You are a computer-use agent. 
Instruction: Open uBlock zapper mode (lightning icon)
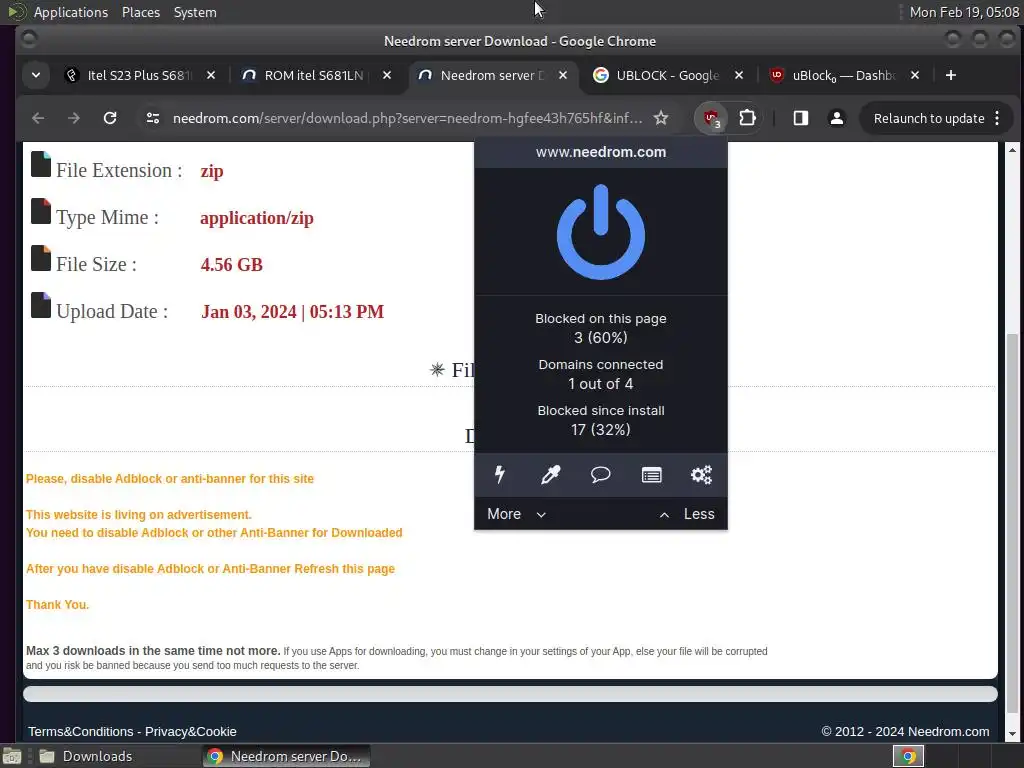coord(500,475)
